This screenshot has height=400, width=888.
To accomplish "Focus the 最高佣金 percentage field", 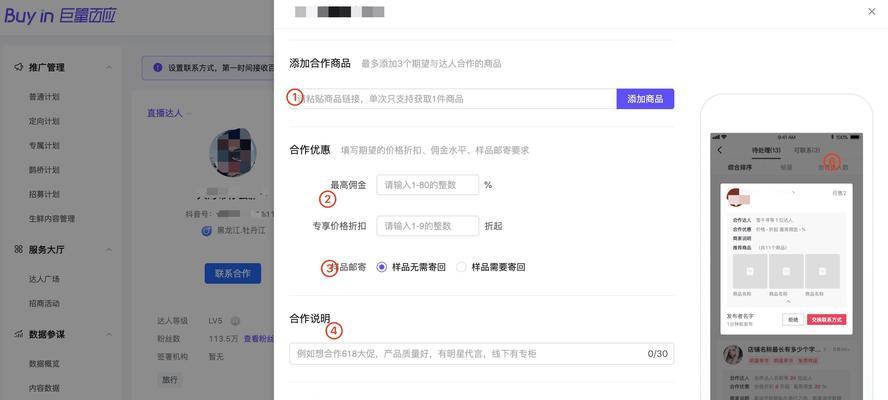I will 428,185.
